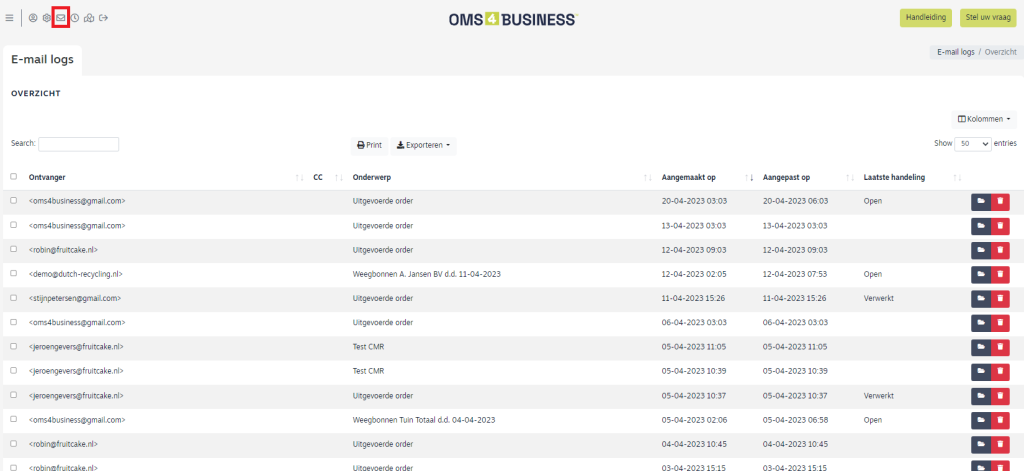The height and width of the screenshot is (471, 1024).
Task: Open the hamburger menu icon
Action: [x=10, y=18]
